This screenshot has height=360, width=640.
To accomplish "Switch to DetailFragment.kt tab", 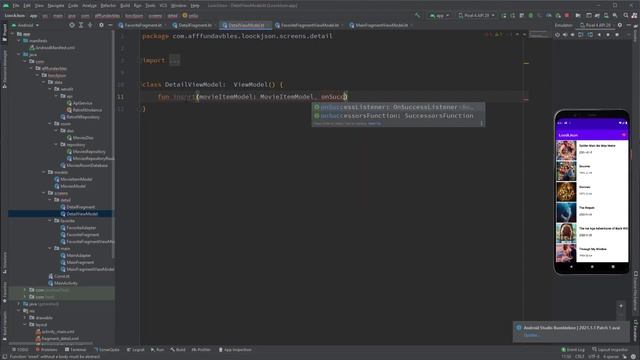I will pos(194,25).
